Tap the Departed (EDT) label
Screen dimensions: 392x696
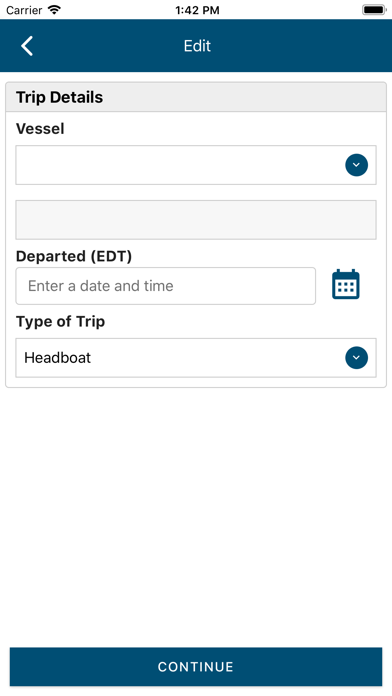coord(74,257)
